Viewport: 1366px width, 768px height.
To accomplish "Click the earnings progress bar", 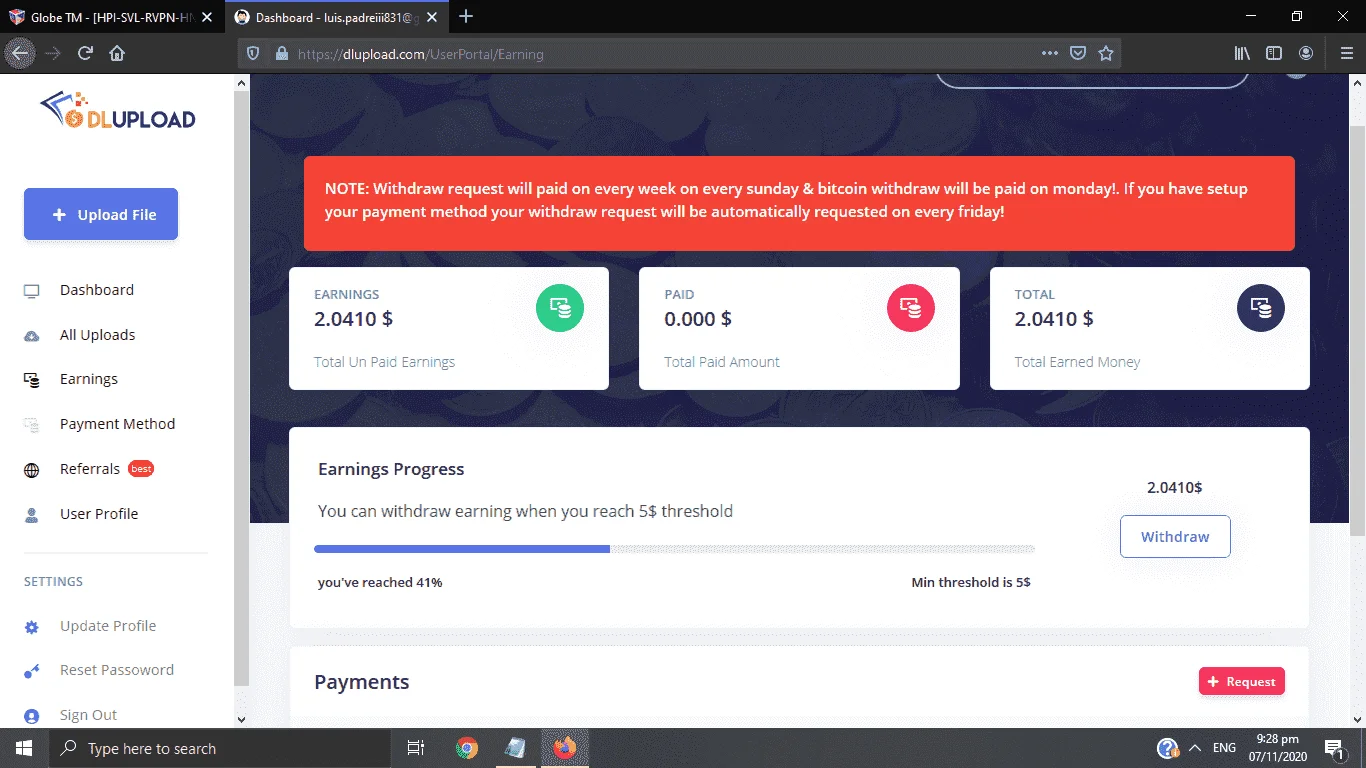I will 674,549.
